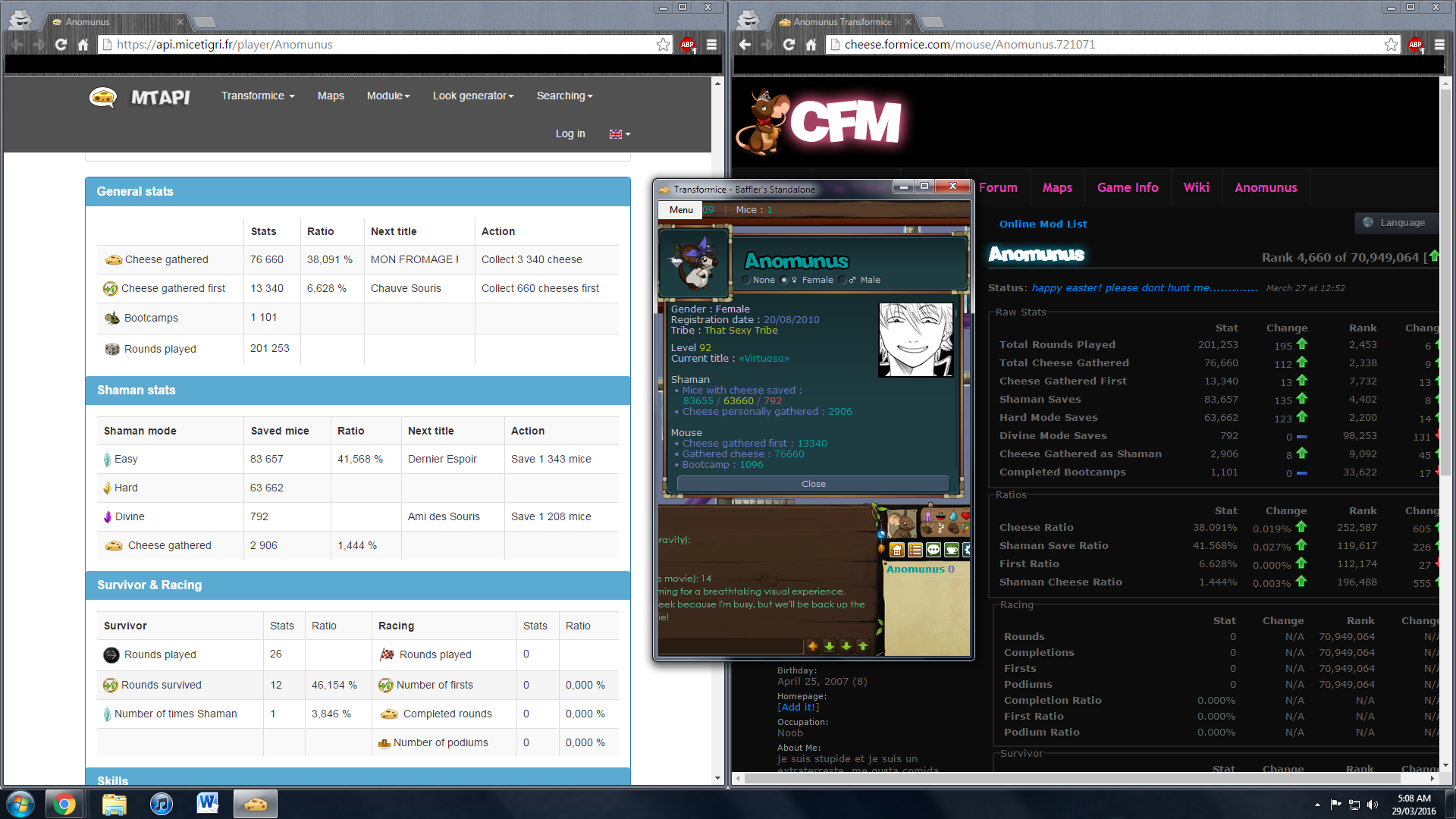Click the mouse avatar portrait icon

click(x=901, y=522)
